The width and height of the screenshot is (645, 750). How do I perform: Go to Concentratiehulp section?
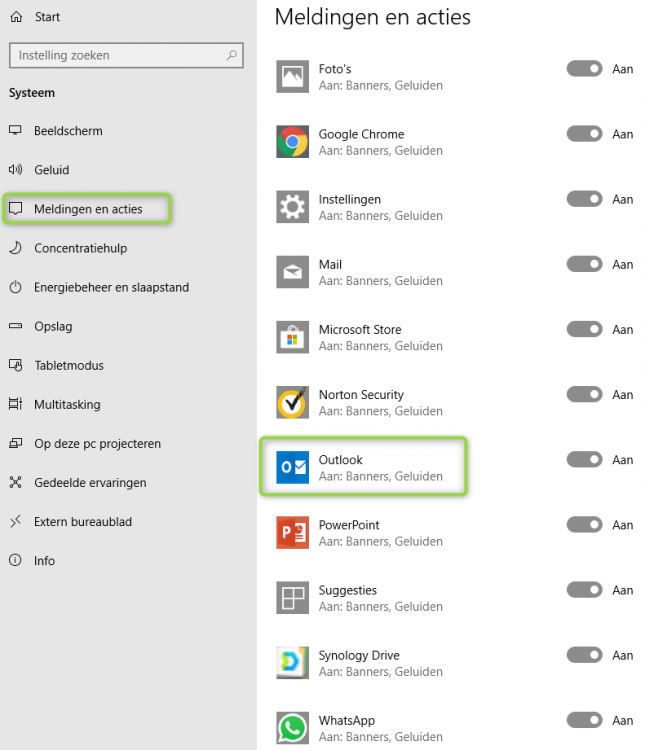coord(80,248)
